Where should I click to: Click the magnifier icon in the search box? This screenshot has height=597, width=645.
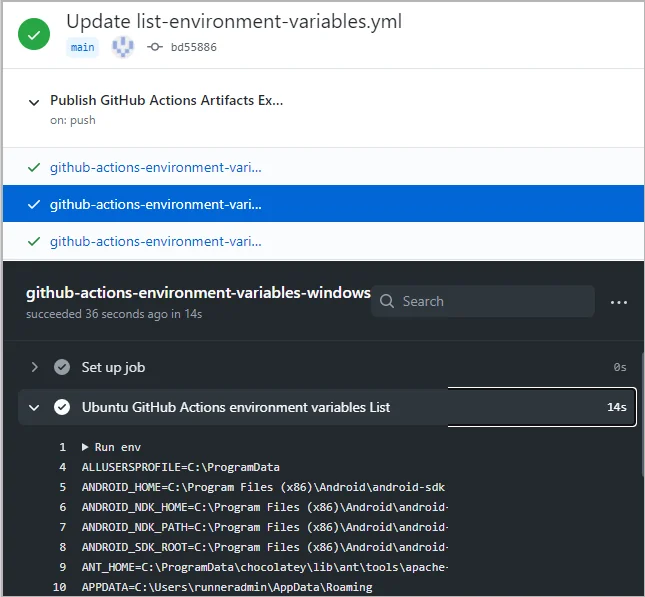point(387,301)
